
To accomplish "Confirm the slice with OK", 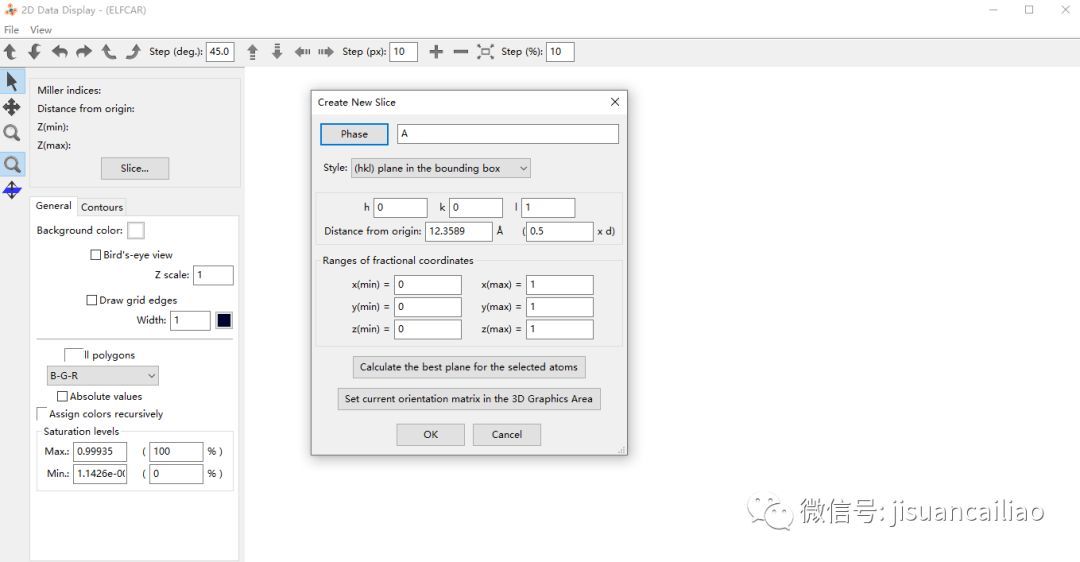I will [x=430, y=435].
